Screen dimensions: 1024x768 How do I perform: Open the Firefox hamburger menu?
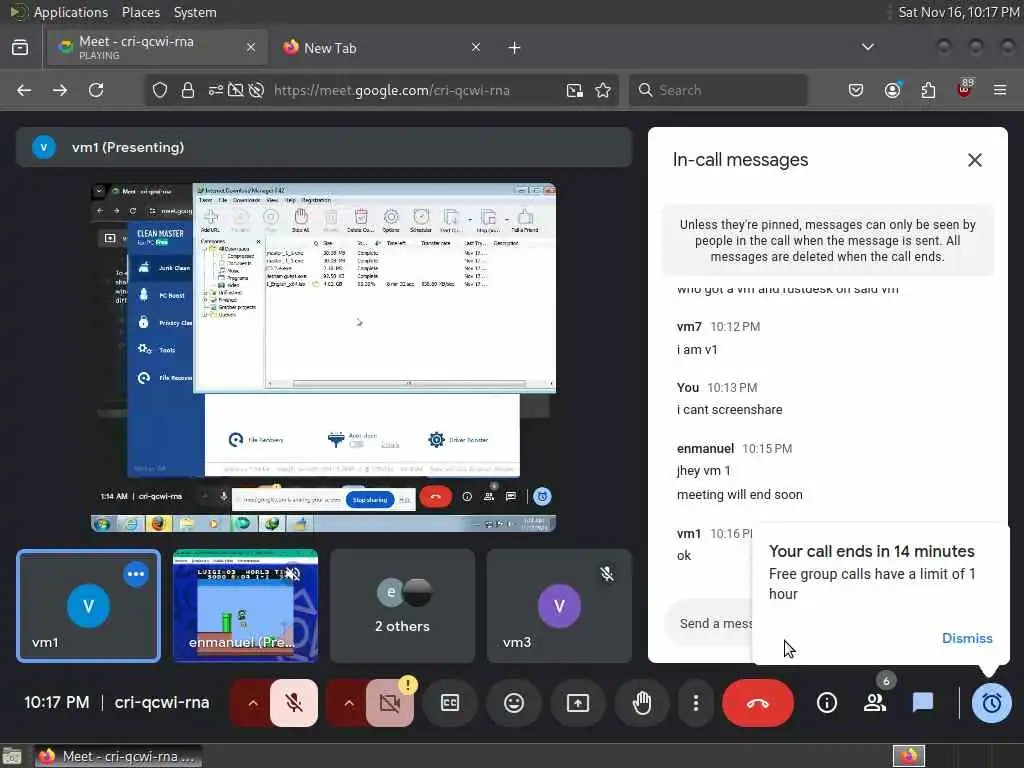tap(1000, 90)
